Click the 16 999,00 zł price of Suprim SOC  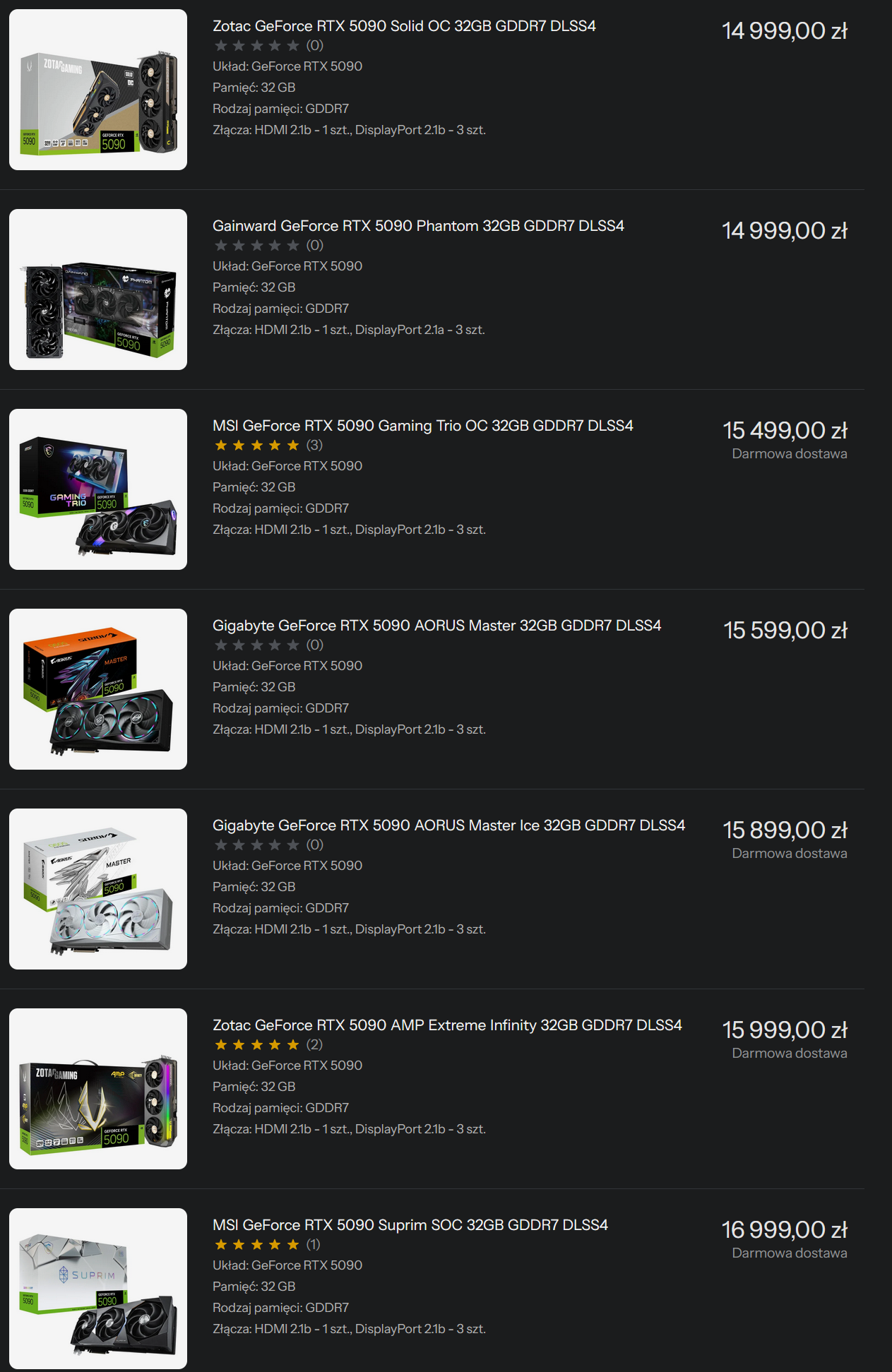[x=785, y=1229]
